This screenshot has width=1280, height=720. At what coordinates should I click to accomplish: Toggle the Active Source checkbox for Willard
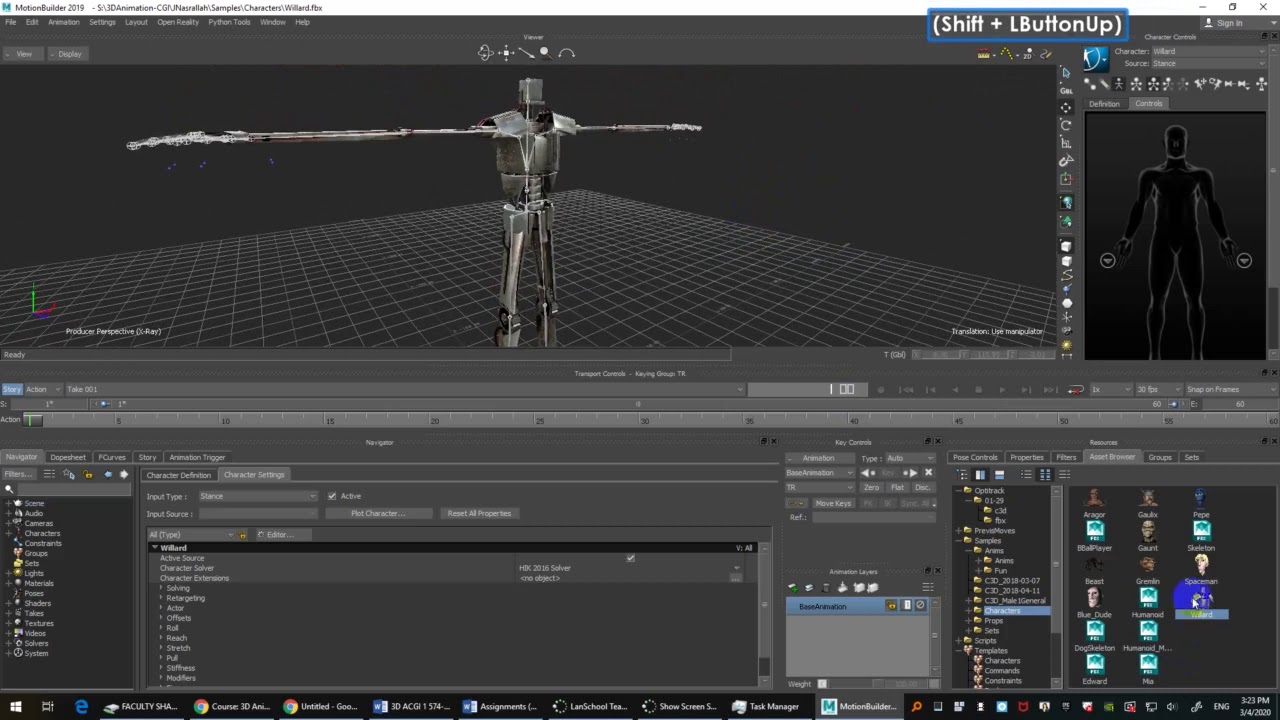[x=630, y=558]
